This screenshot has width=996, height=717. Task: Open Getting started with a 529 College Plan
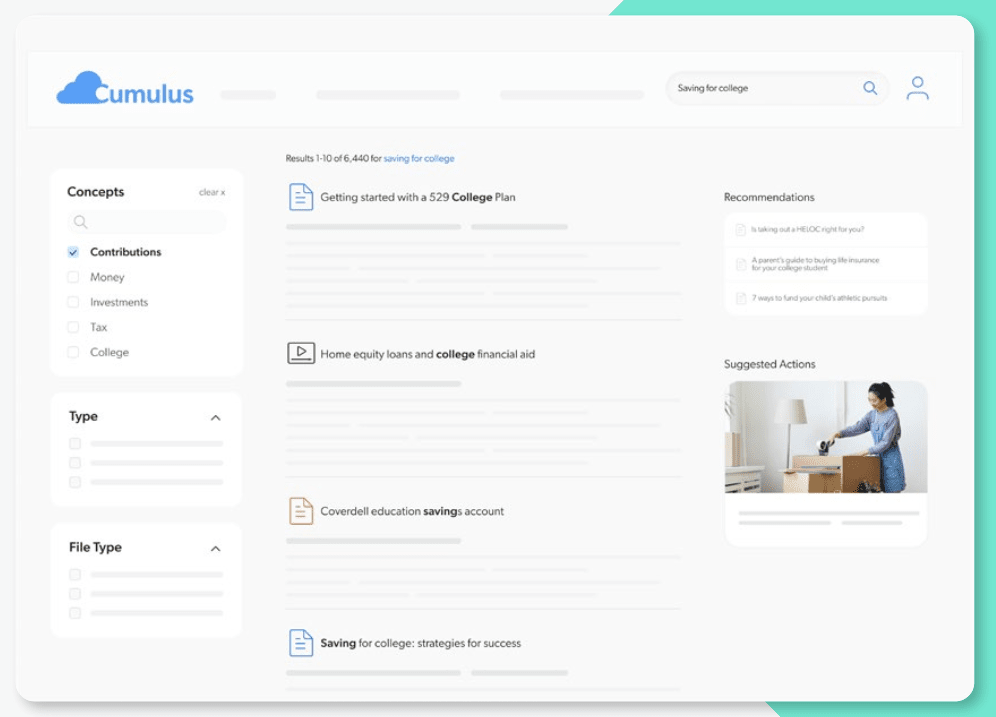point(417,197)
